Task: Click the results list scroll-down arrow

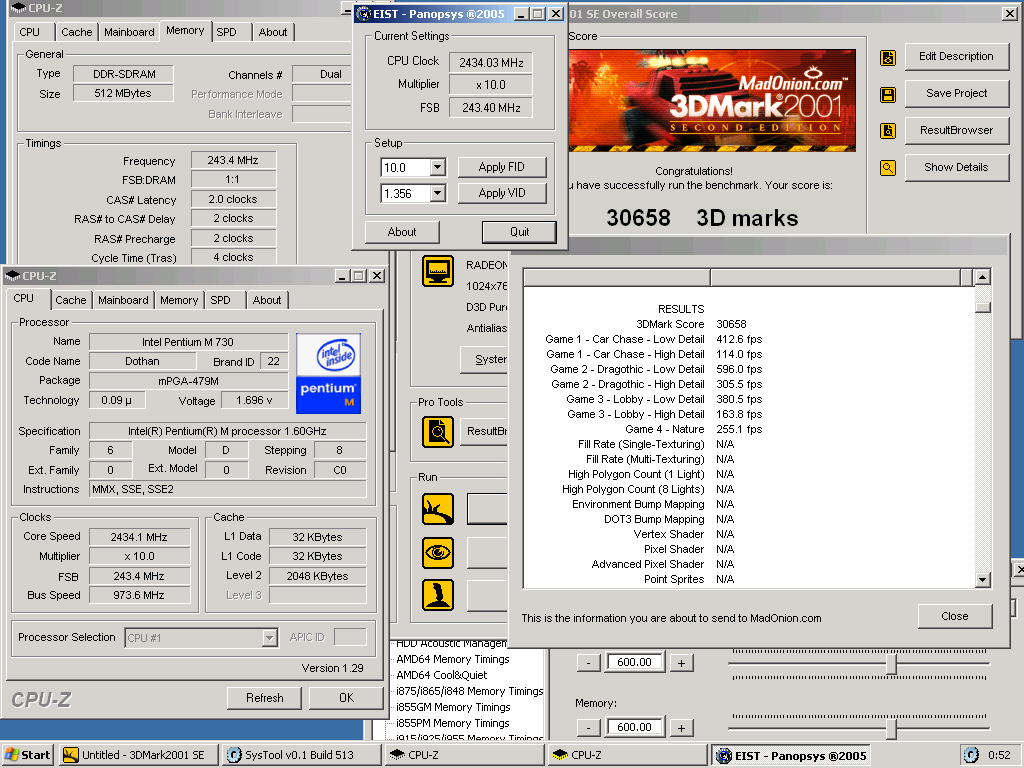Action: pos(982,580)
